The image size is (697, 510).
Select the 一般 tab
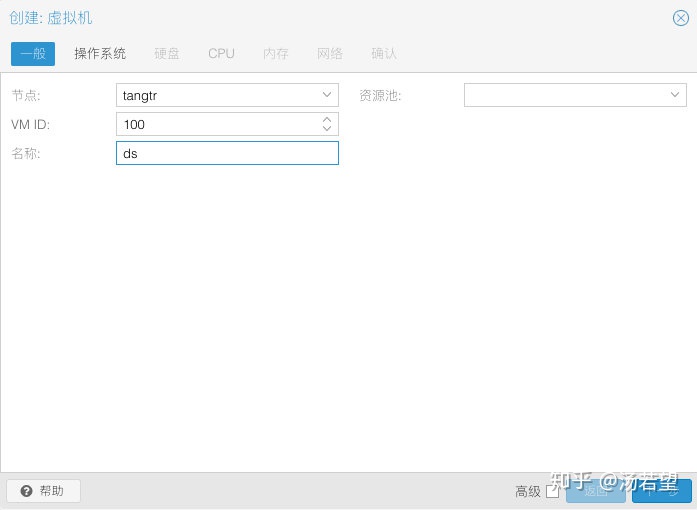pyautogui.click(x=33, y=54)
